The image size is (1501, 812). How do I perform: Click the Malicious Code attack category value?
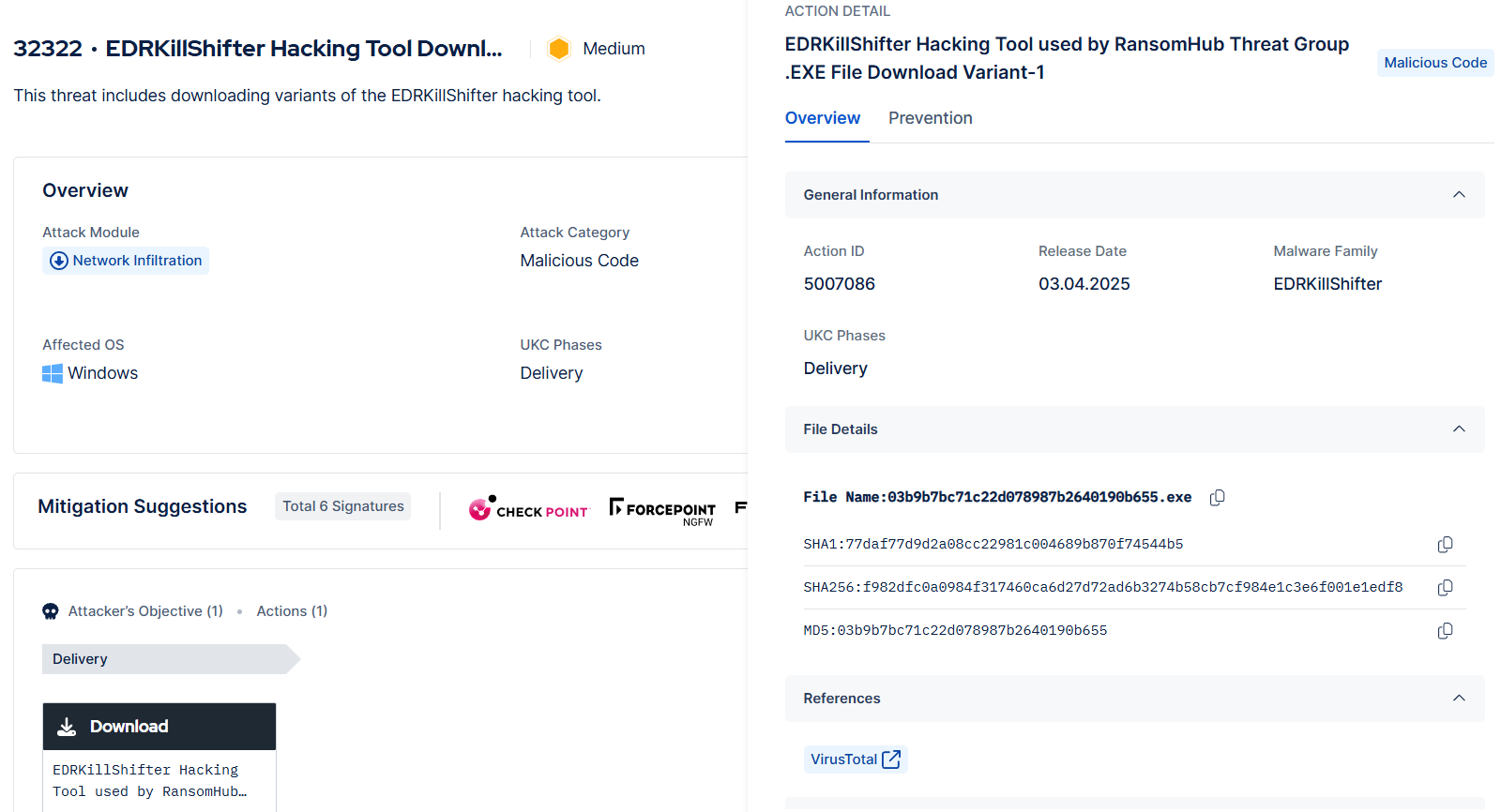(x=580, y=261)
